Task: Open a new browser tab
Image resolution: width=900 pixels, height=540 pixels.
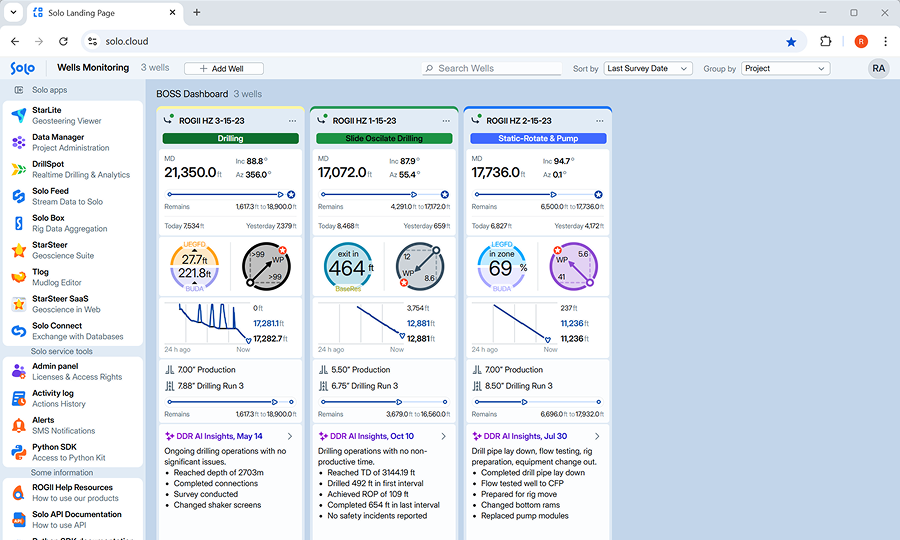Action: [x=196, y=12]
